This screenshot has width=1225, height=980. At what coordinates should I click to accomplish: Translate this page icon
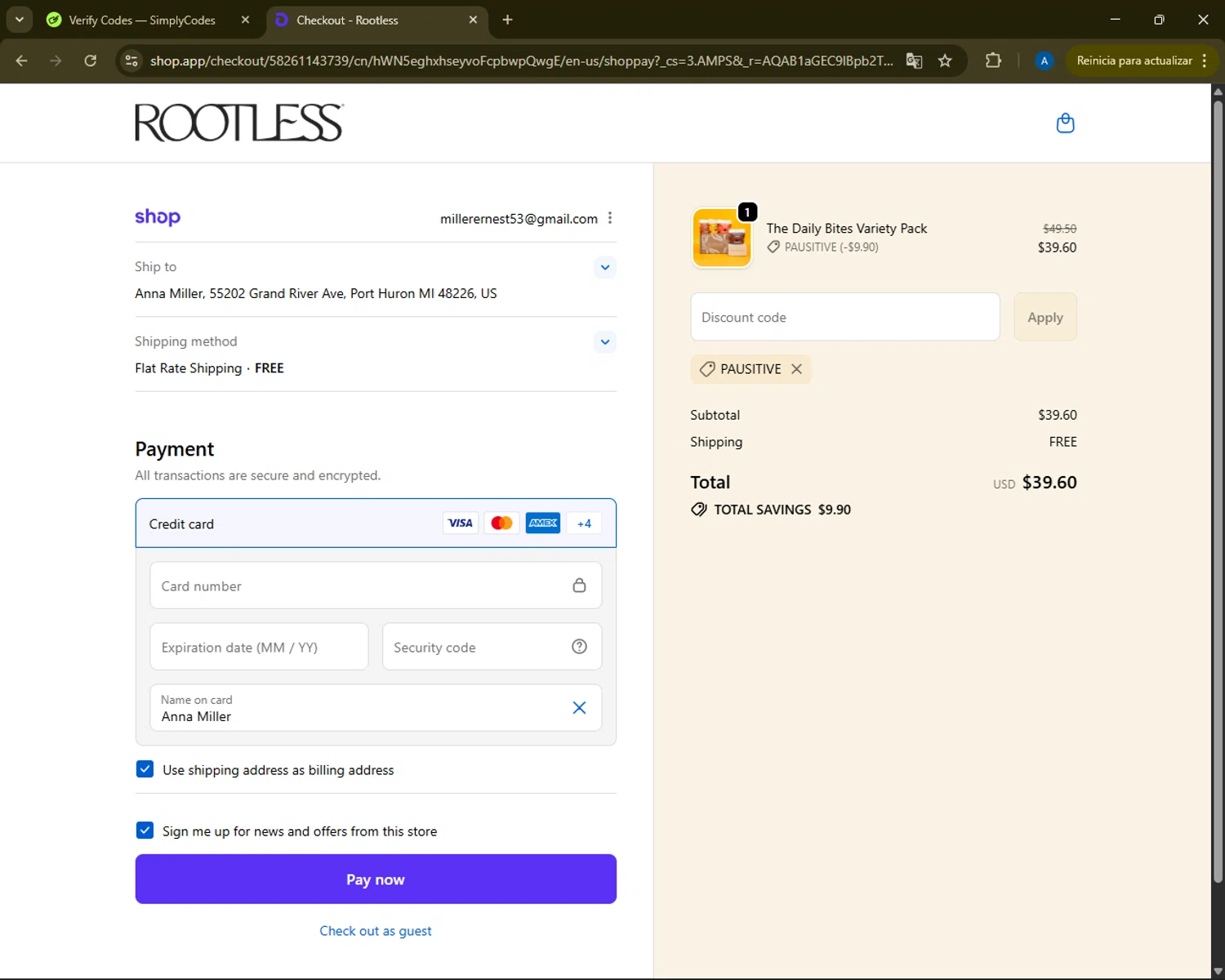point(914,60)
